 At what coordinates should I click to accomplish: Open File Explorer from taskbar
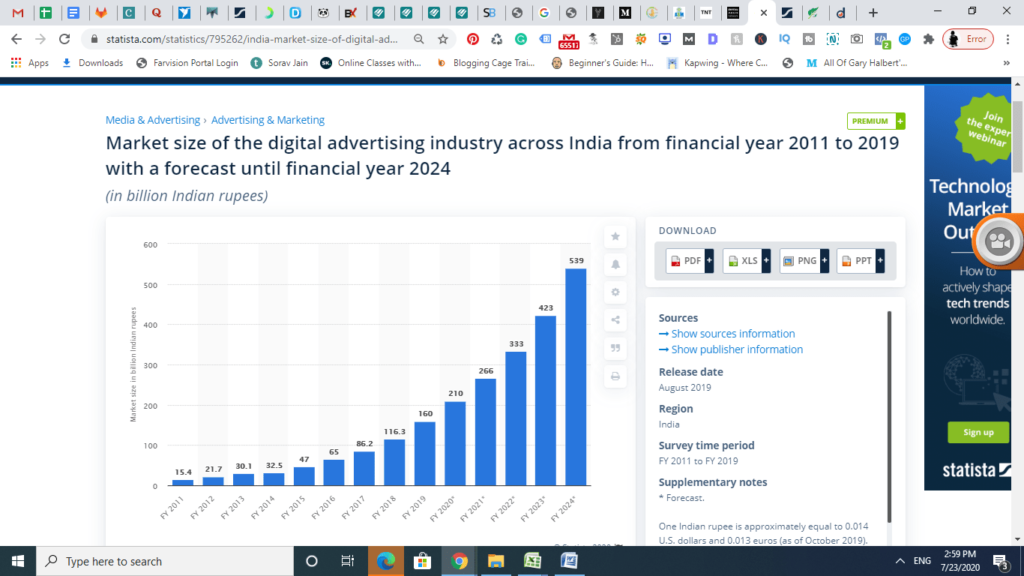pyautogui.click(x=496, y=561)
